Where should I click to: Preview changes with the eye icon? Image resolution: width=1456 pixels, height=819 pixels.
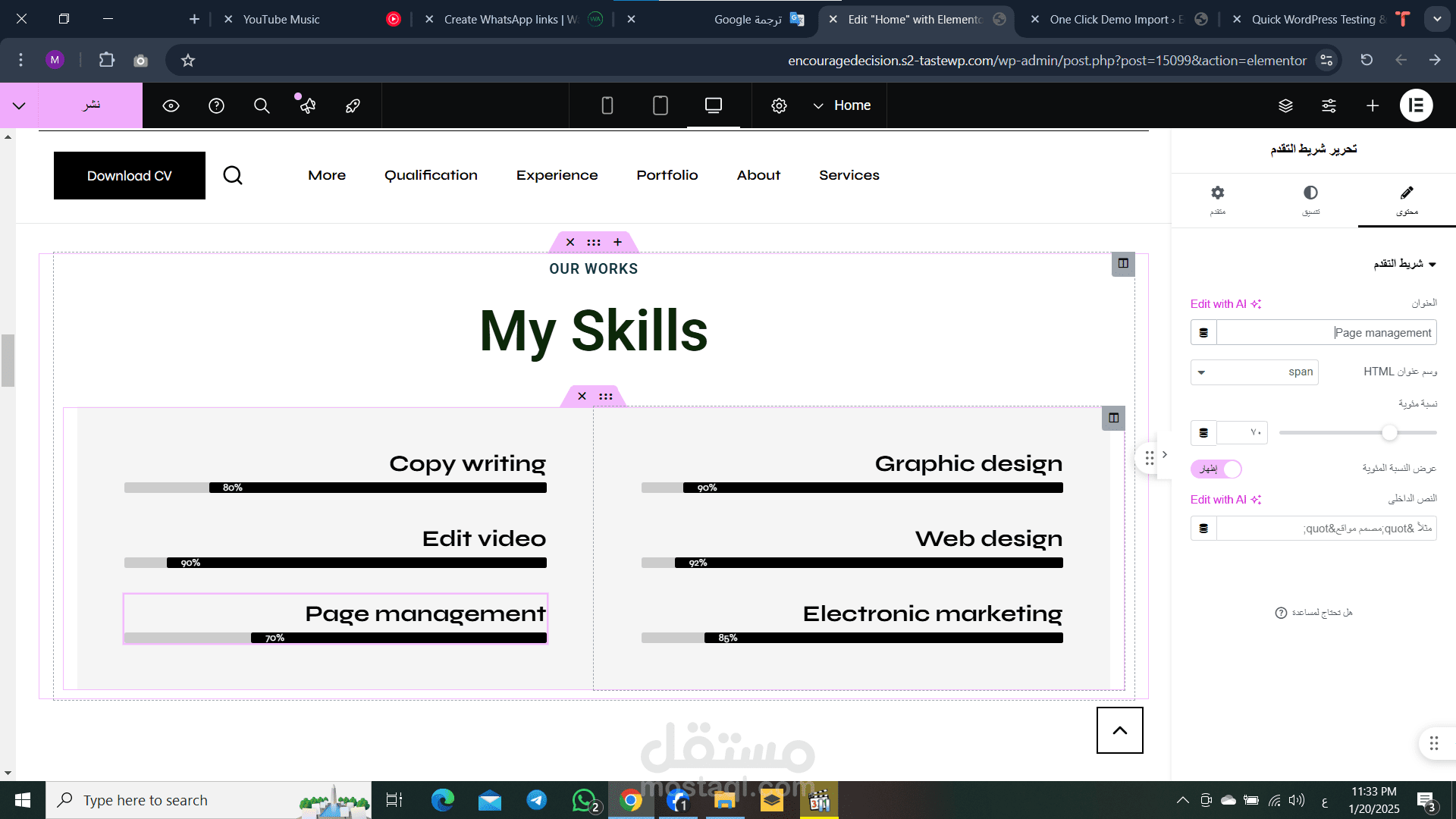tap(171, 105)
